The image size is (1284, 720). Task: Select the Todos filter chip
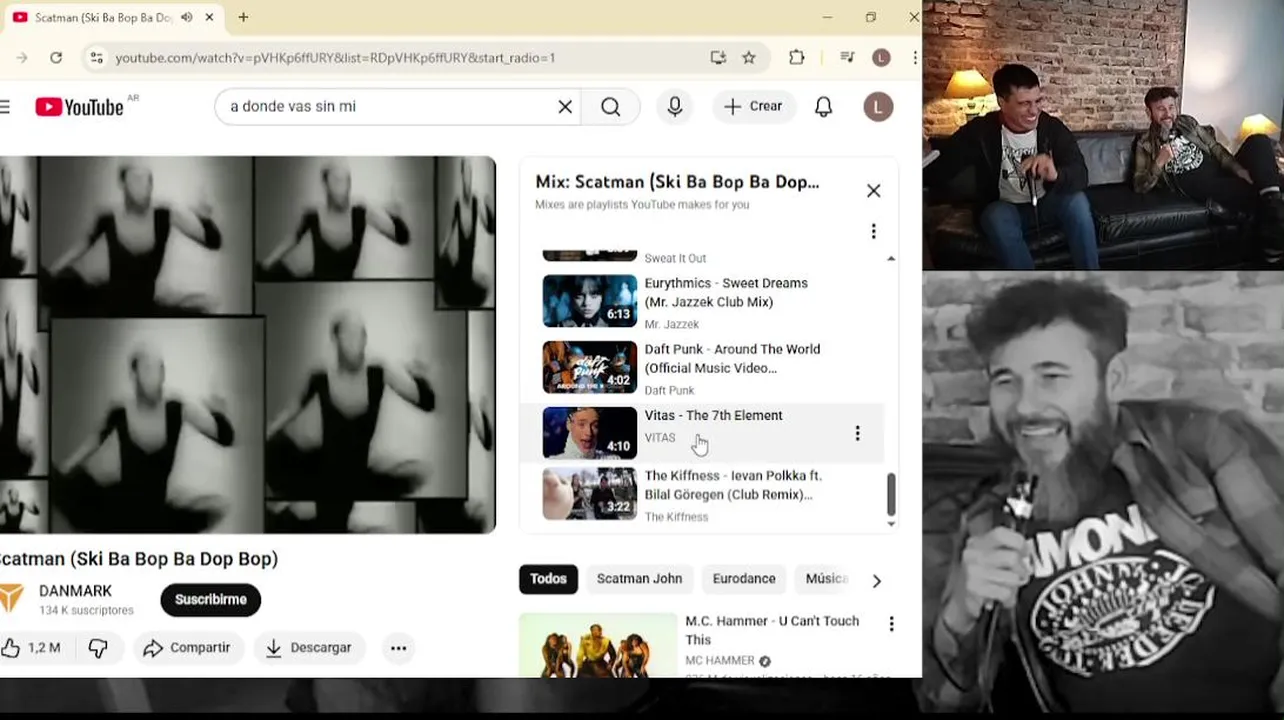coord(548,578)
